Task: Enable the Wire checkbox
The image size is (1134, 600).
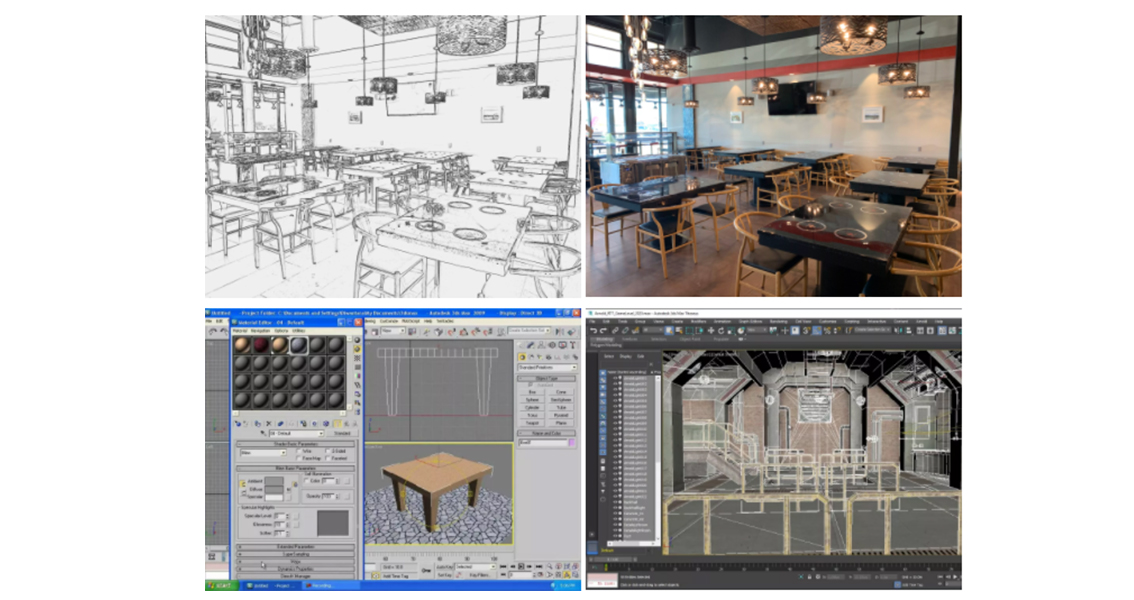Action: tap(300, 451)
